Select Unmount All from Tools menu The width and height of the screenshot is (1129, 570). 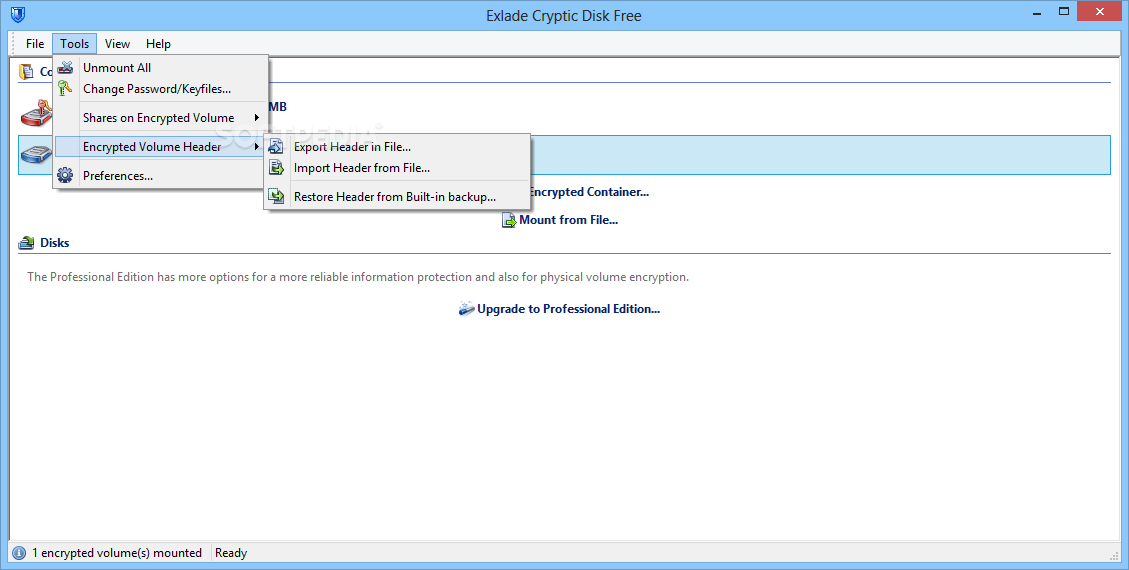[161, 68]
